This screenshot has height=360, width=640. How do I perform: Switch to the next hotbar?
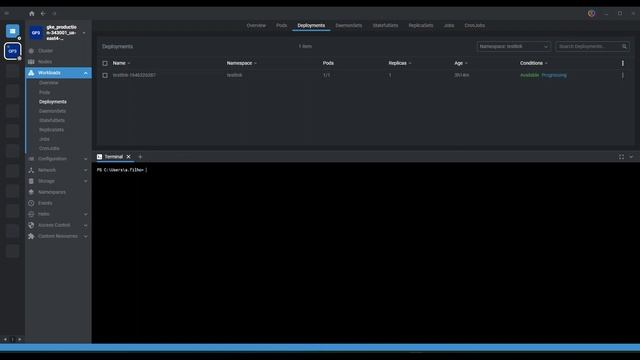click(19, 339)
